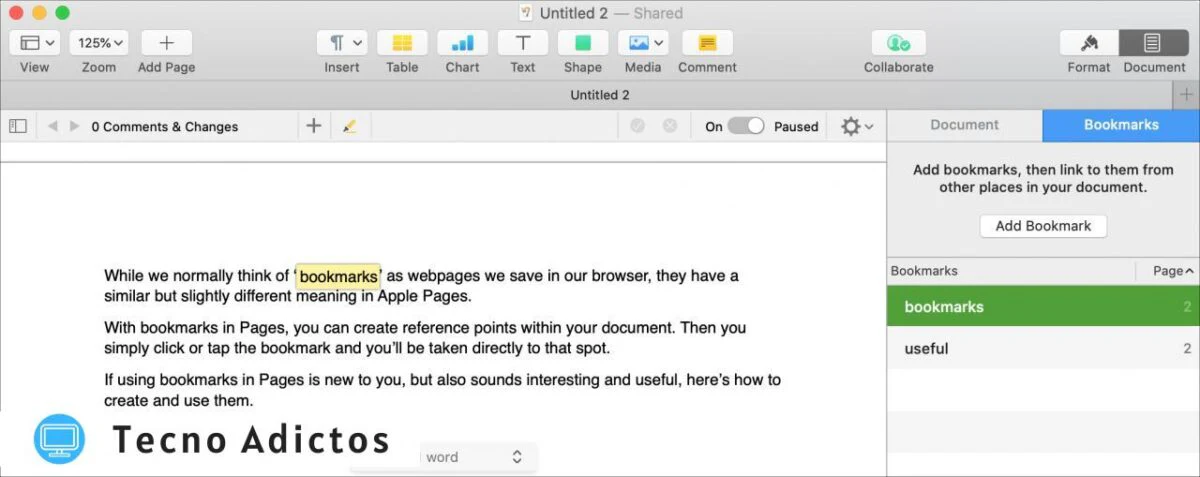Go to previous comment or change arrow
This screenshot has height=477, width=1200.
click(52, 127)
